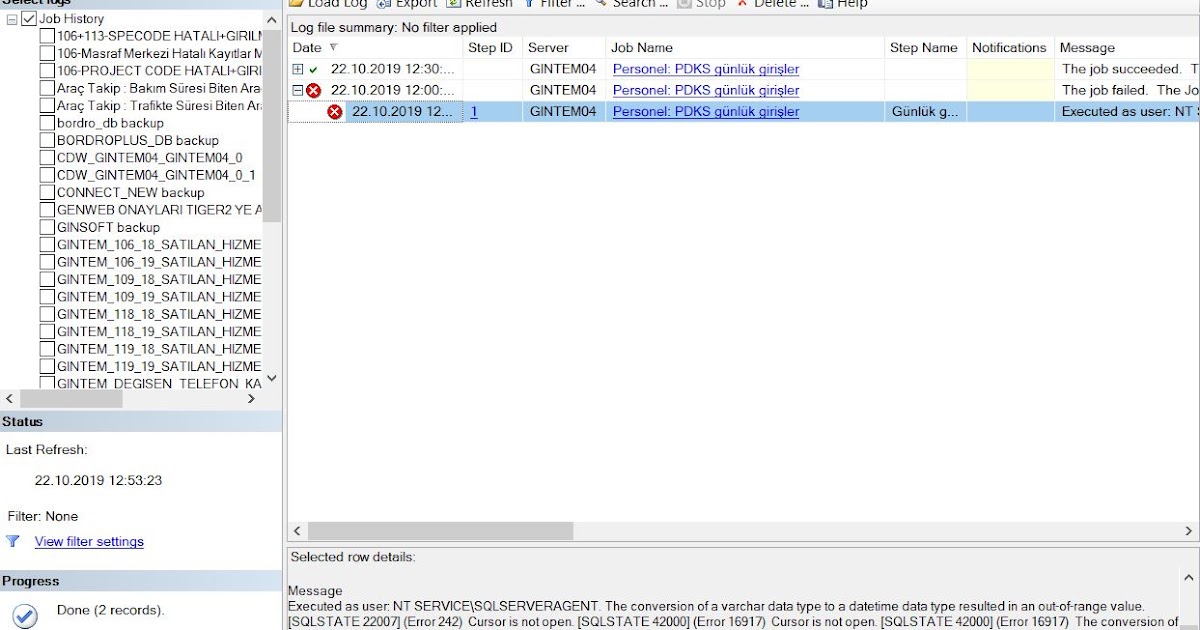Image resolution: width=1200 pixels, height=630 pixels.
Task: Open the View filter settings link
Action: pos(89,541)
